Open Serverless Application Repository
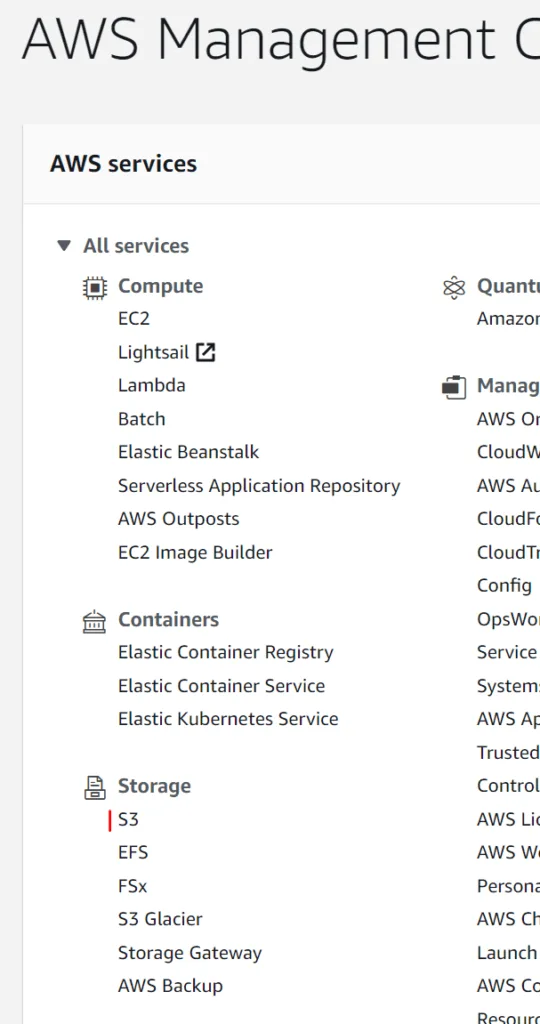The image size is (540, 1024). click(259, 486)
